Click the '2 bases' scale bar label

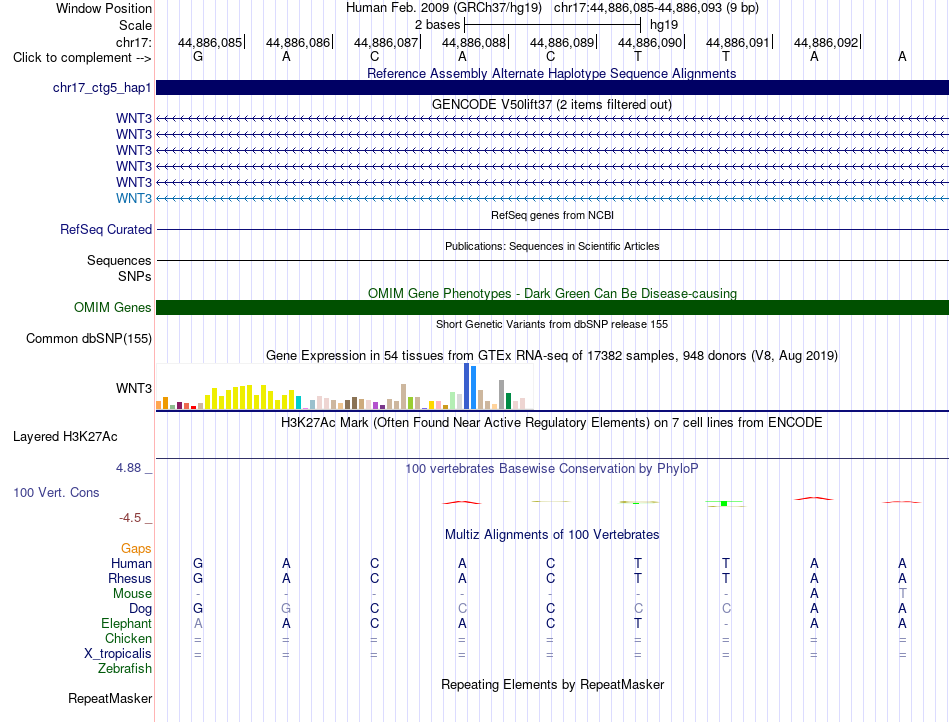tap(437, 25)
